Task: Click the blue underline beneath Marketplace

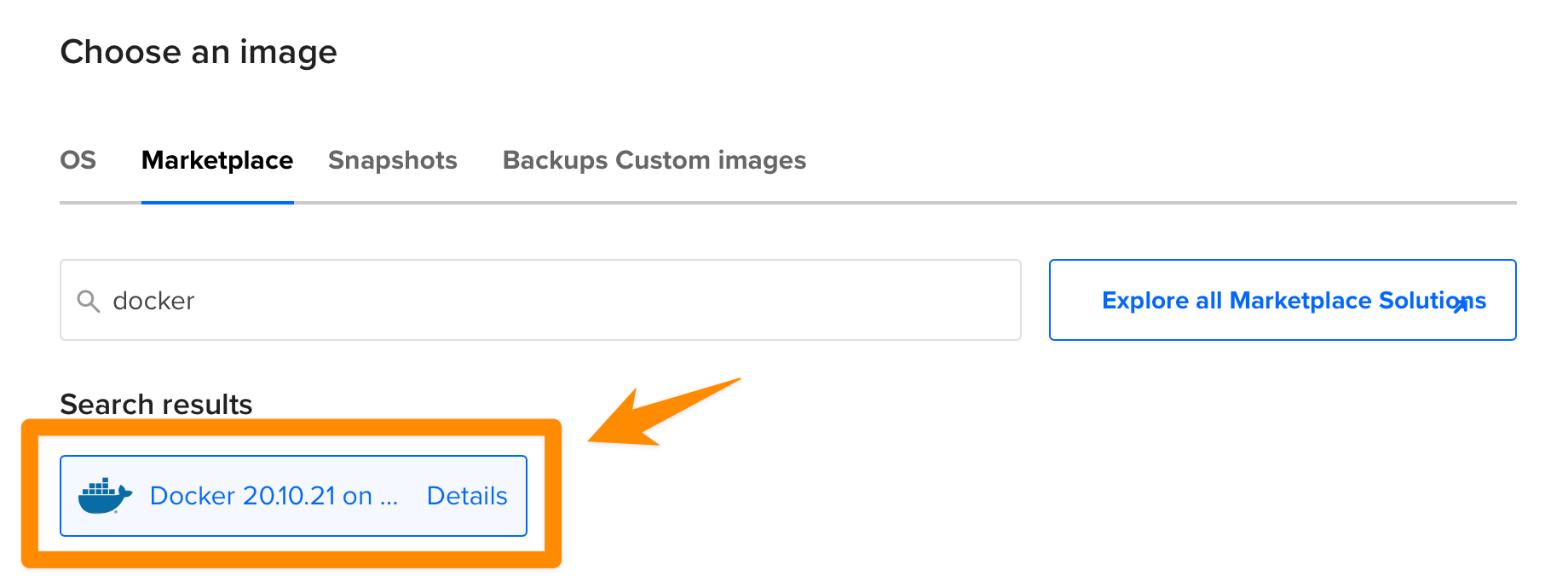Action: click(x=217, y=203)
